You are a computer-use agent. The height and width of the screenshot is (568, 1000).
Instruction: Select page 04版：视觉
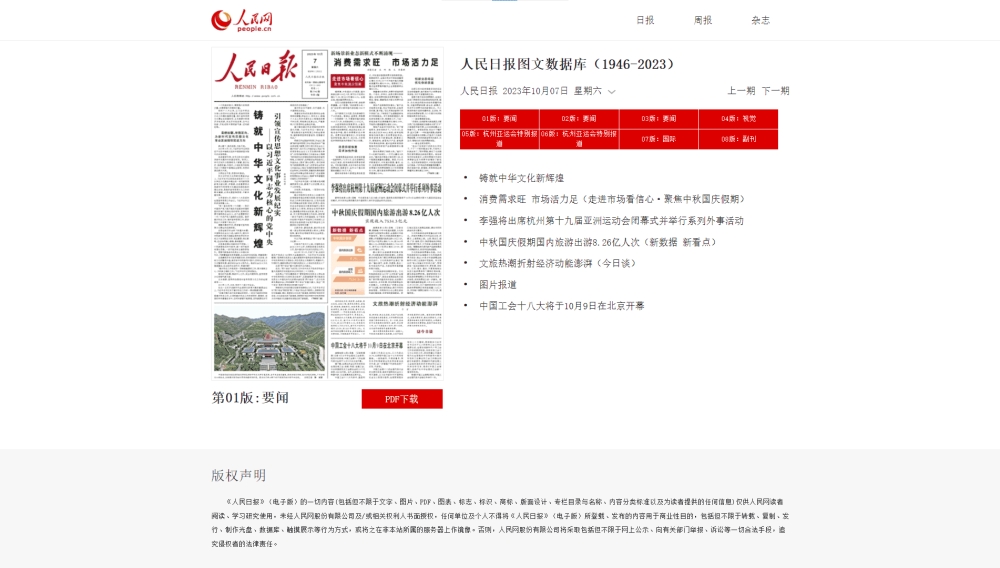tap(739, 119)
